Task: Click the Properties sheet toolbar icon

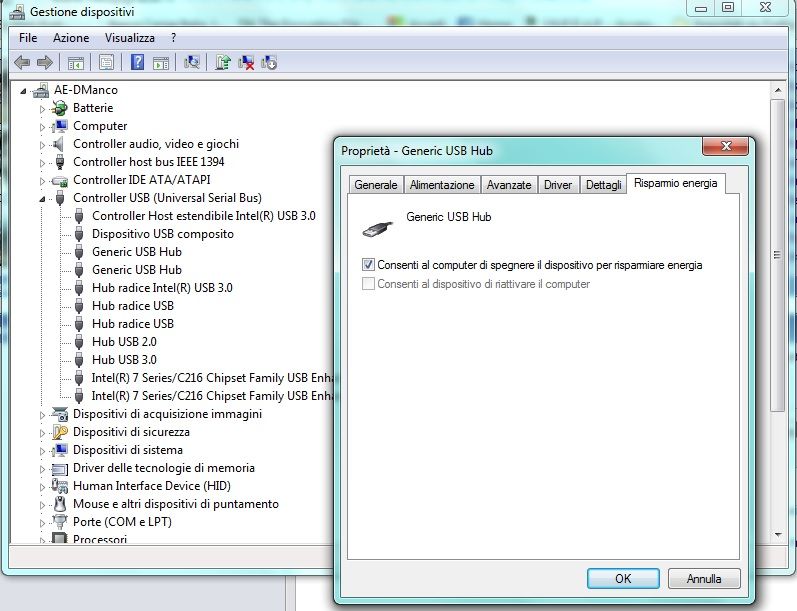Action: [x=106, y=62]
